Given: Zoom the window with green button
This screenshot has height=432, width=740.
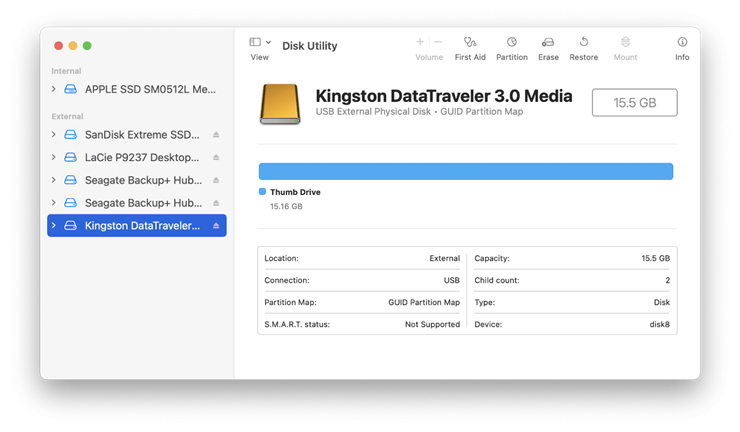Looking at the screenshot, I should click(87, 46).
